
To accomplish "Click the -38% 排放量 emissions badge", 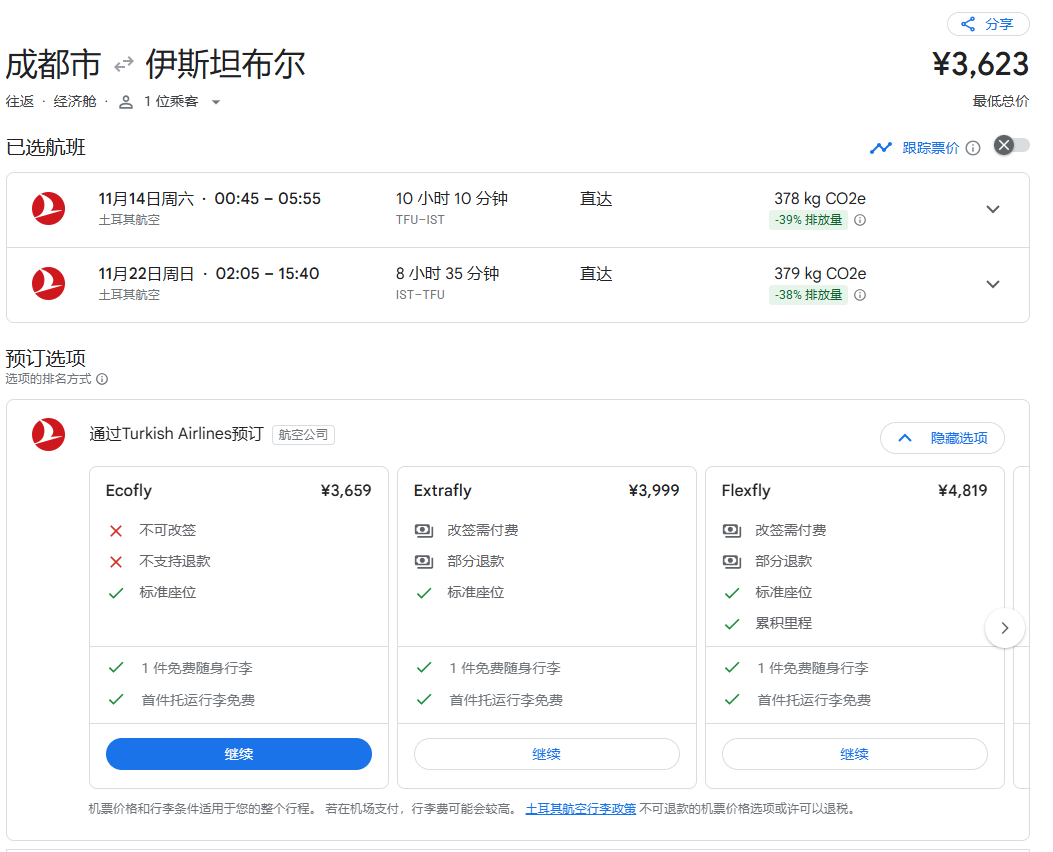I will click(x=809, y=295).
